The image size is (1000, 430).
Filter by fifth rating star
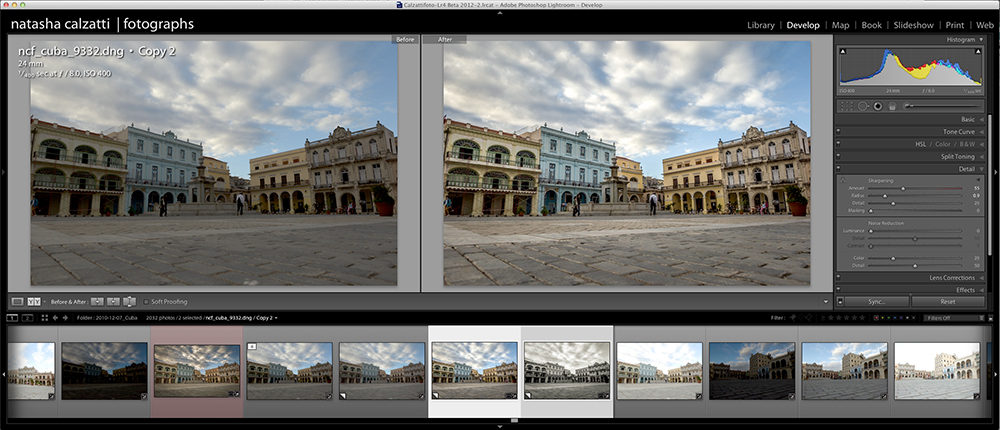coord(862,317)
